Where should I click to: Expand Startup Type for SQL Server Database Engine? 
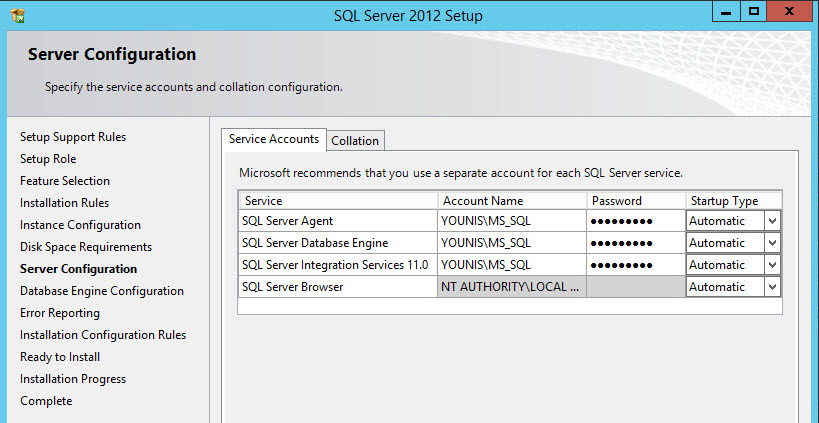coord(771,243)
